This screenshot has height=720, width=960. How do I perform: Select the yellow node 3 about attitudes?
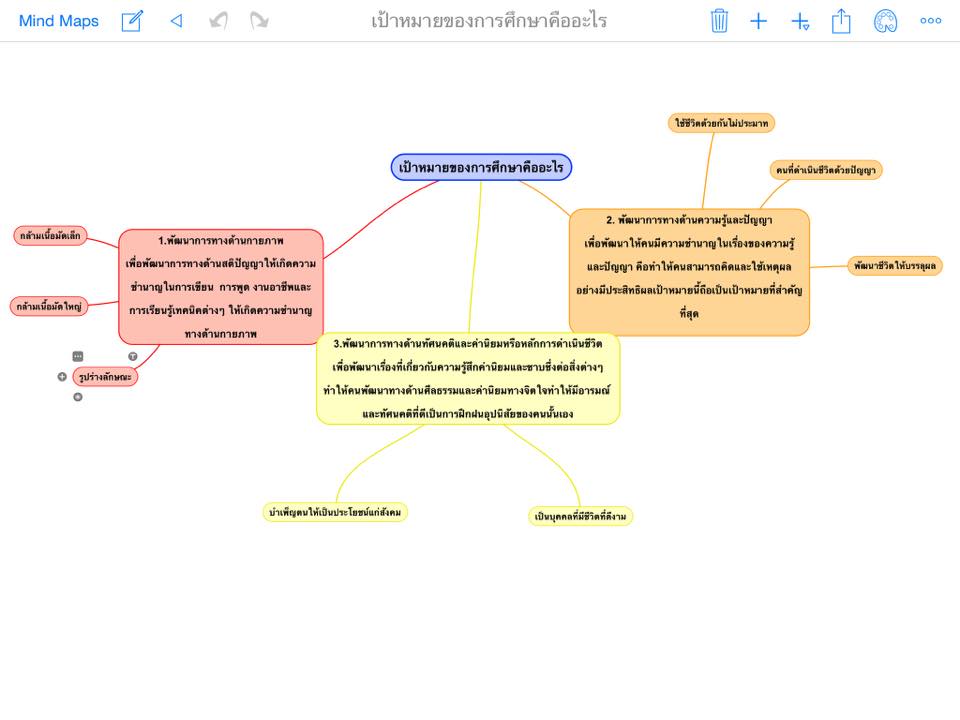468,378
